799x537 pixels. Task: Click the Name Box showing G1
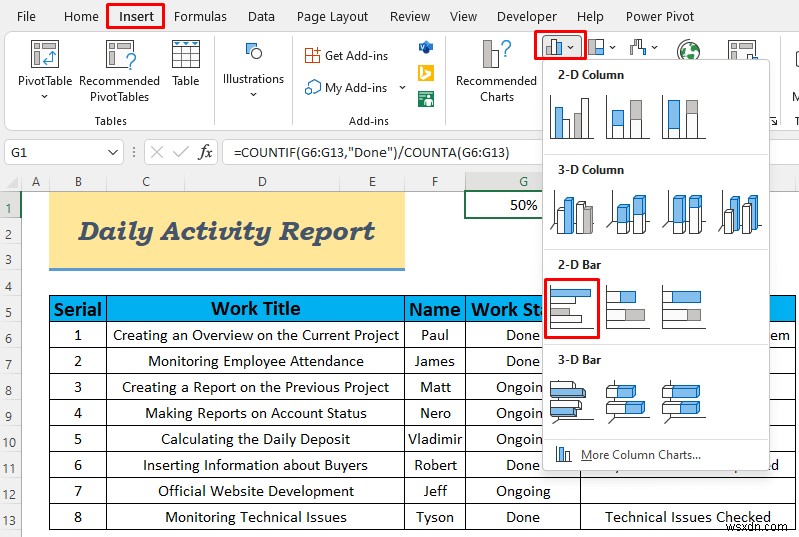point(56,152)
